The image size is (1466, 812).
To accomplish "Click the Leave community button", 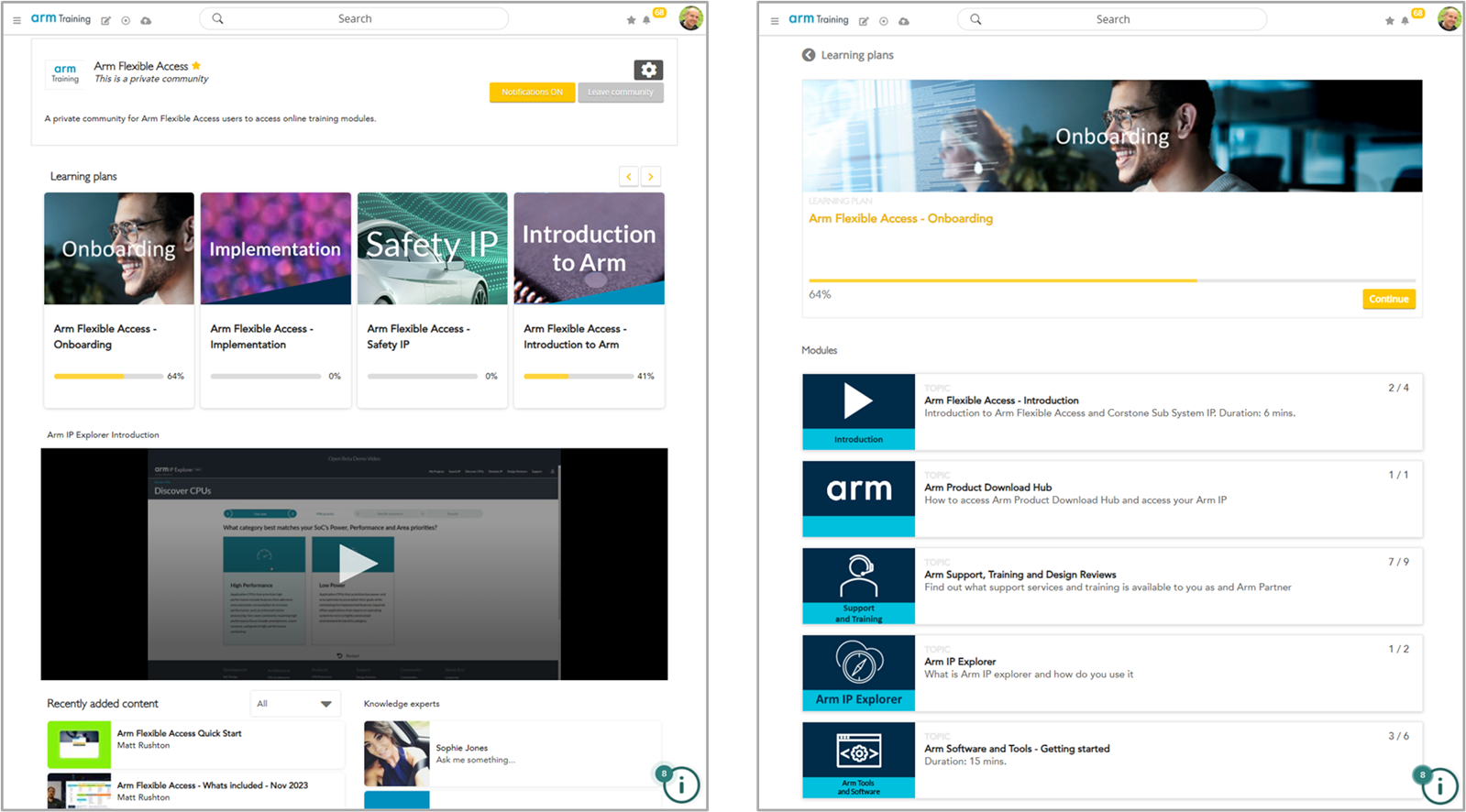I will point(621,93).
